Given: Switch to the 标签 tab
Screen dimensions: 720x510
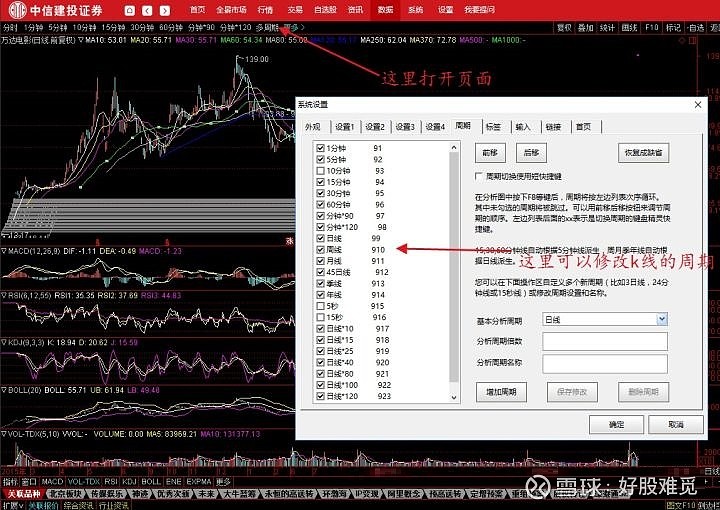Looking at the screenshot, I should (493, 127).
